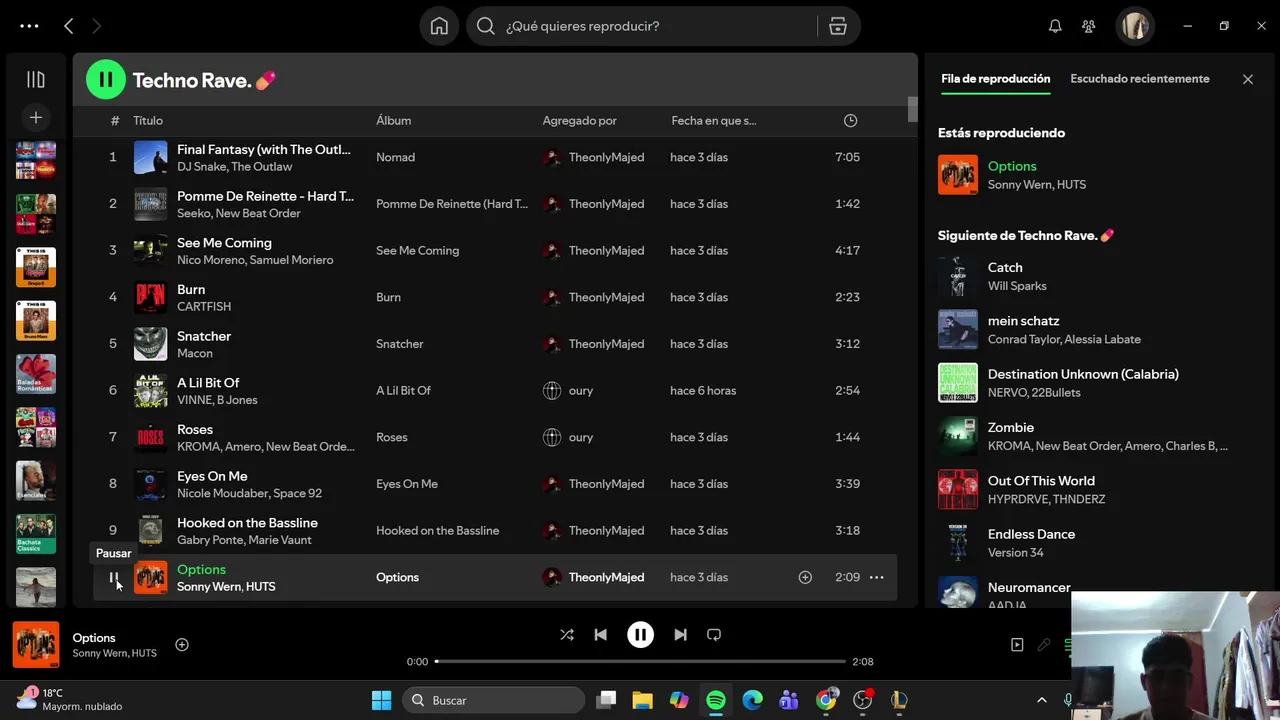Open File Explorer from the taskbar
Viewport: 1280px width, 720px height.
click(x=642, y=700)
